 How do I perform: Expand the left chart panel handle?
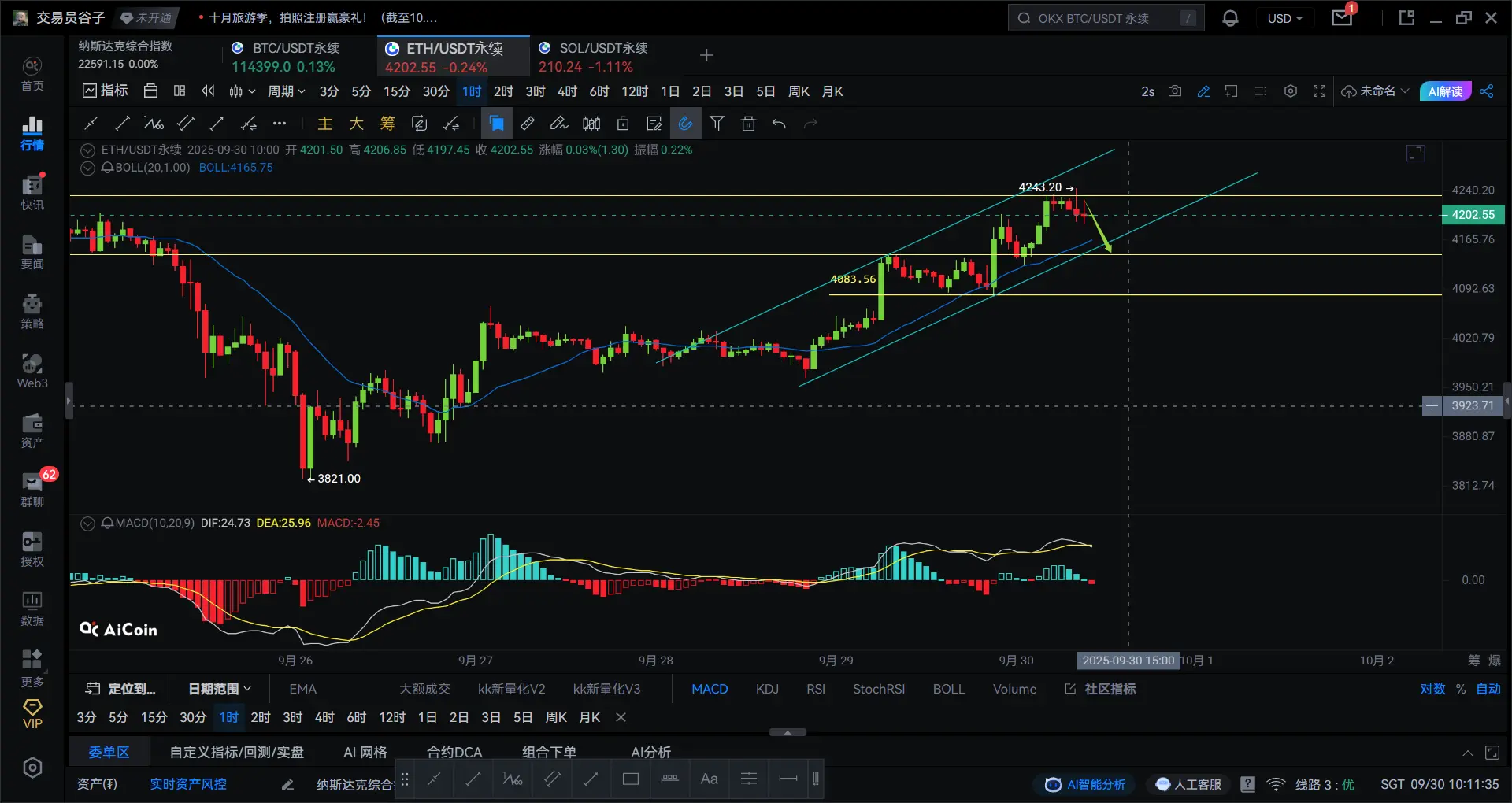tap(69, 401)
